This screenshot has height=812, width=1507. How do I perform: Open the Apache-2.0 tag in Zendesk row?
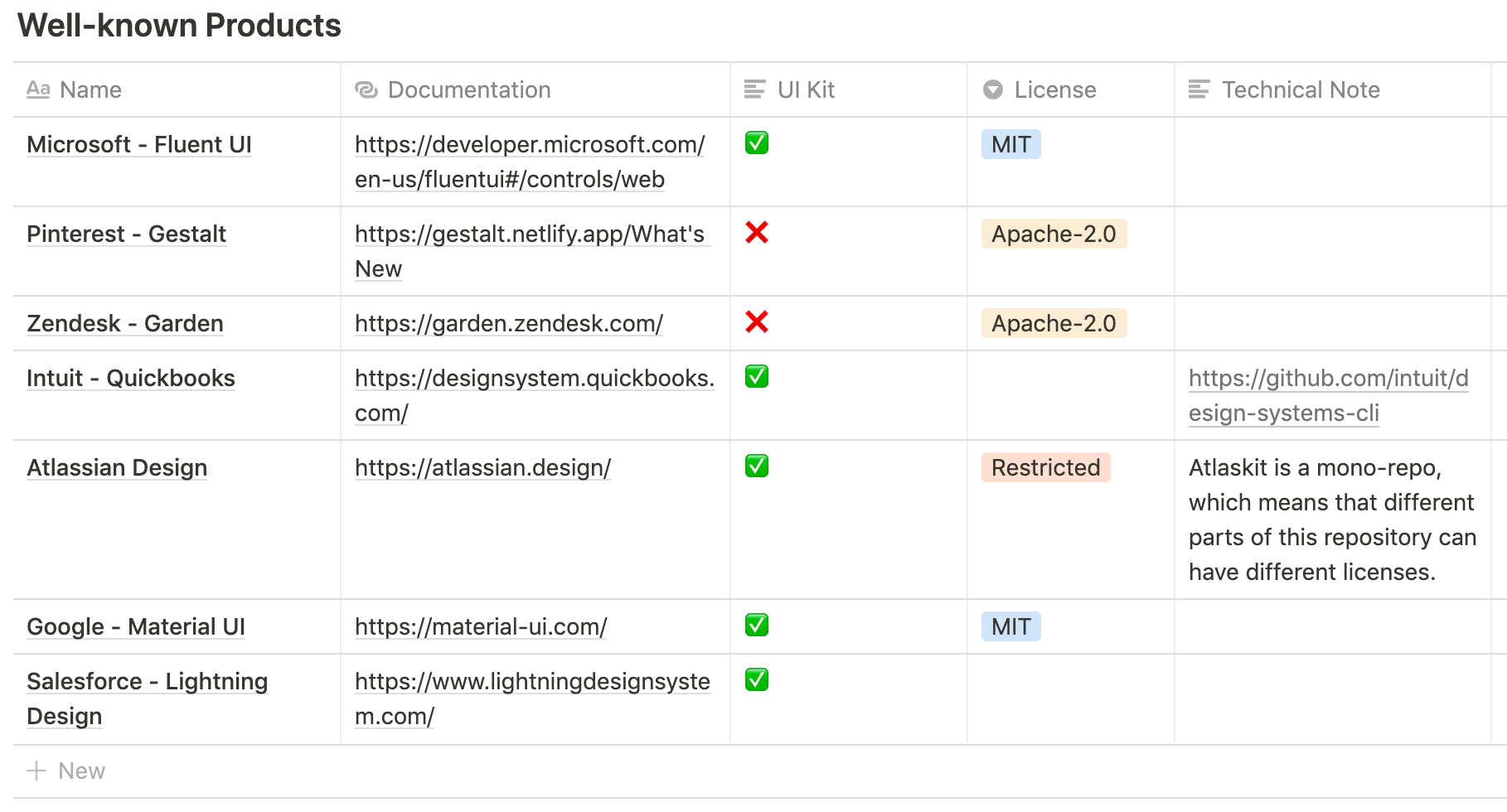point(1053,323)
